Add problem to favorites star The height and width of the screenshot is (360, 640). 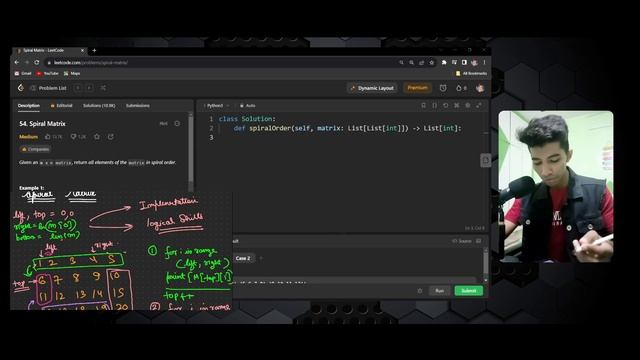(97, 137)
